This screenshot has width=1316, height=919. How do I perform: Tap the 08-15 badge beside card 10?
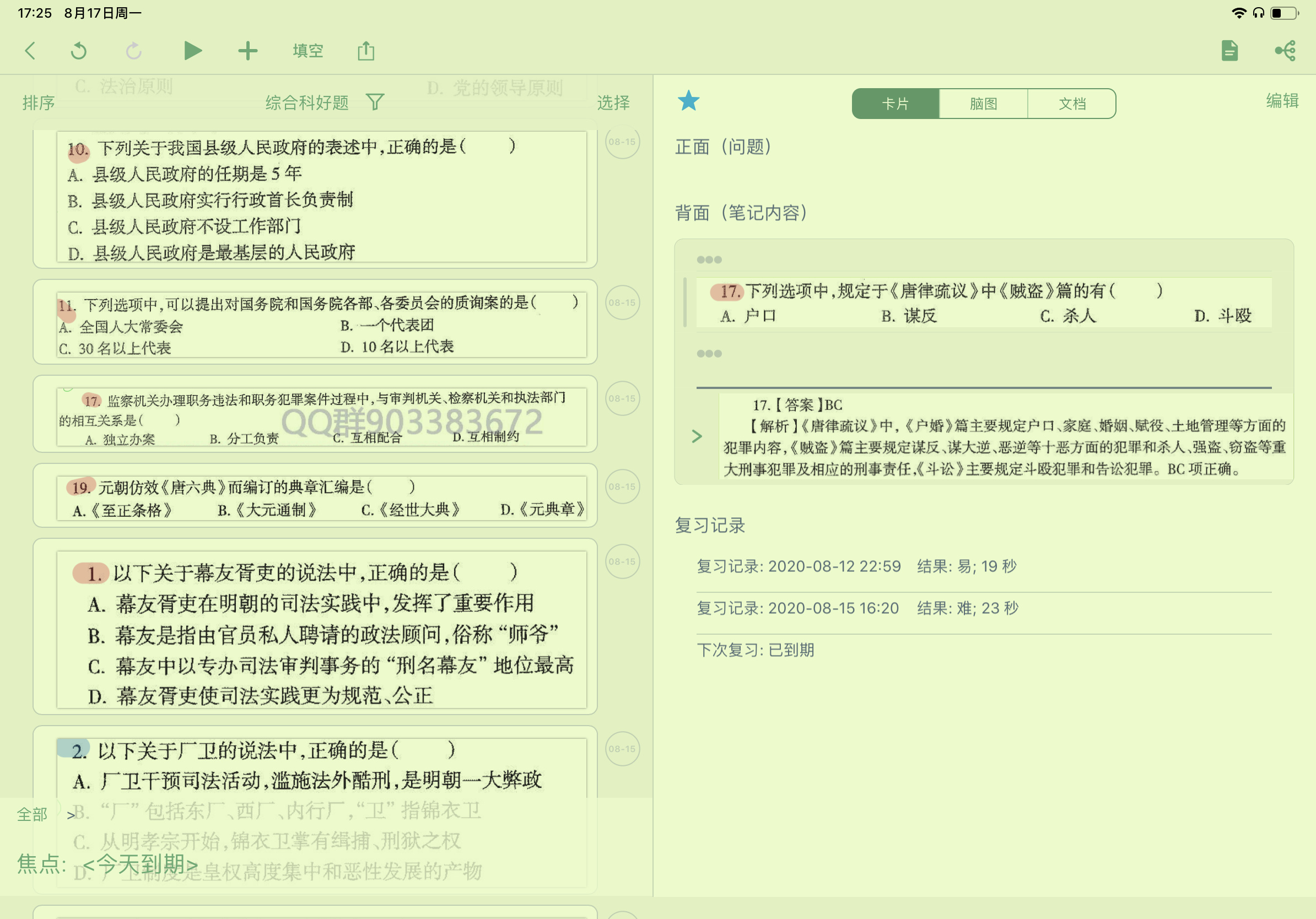tap(622, 142)
